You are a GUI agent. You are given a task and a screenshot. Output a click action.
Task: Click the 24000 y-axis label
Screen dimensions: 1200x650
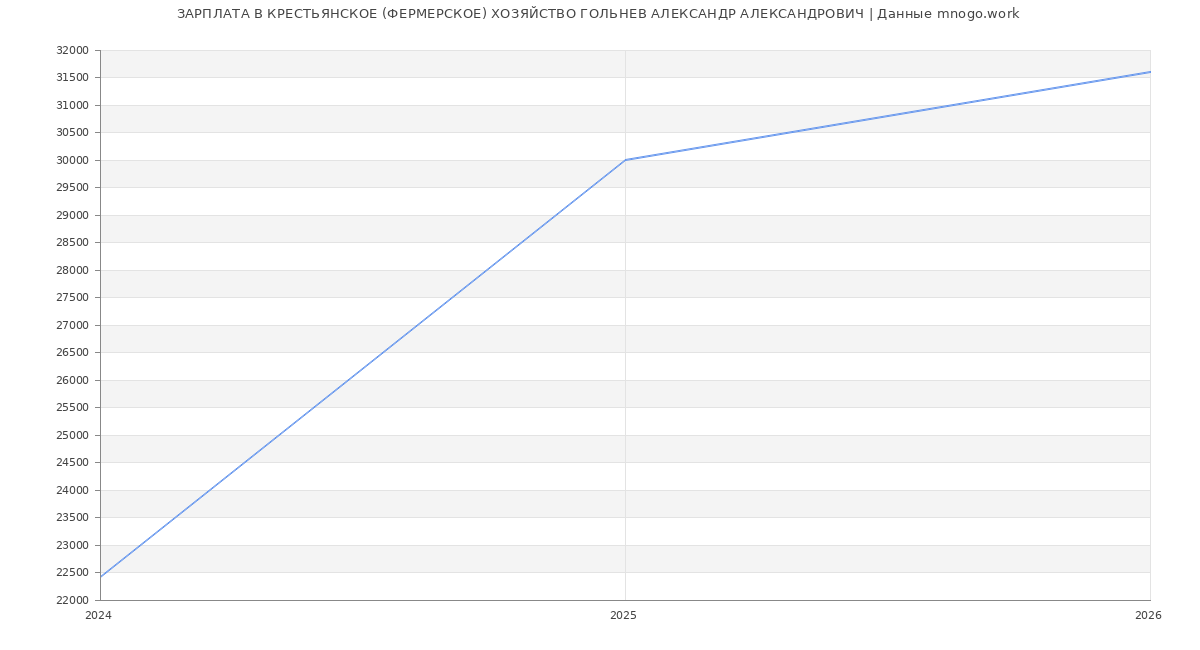click(x=72, y=490)
